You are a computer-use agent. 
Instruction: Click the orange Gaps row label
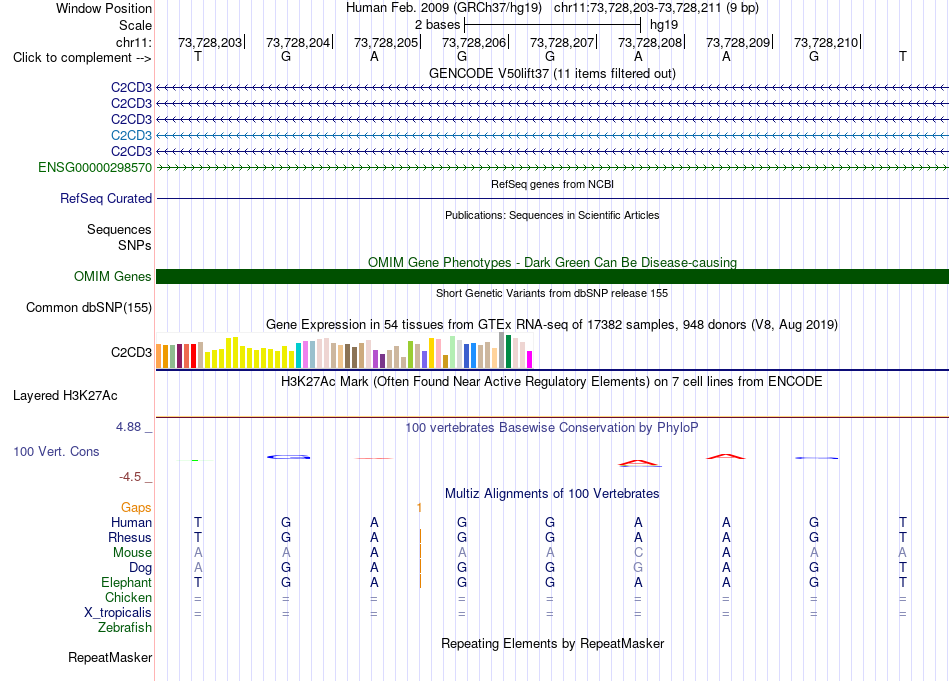(x=136, y=507)
